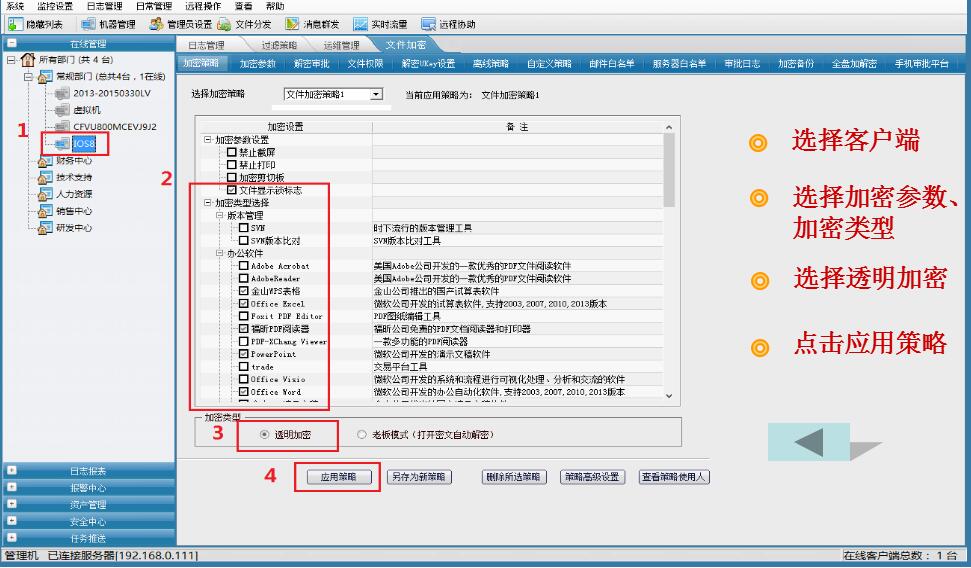Click computer icon beside IOS8
Screen dimensions: 971x568
pyautogui.click(x=62, y=143)
